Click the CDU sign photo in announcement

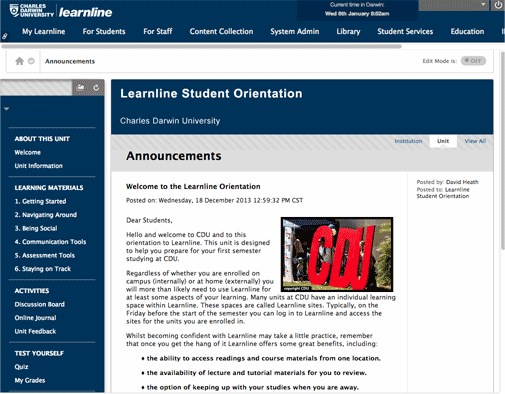coord(337,254)
